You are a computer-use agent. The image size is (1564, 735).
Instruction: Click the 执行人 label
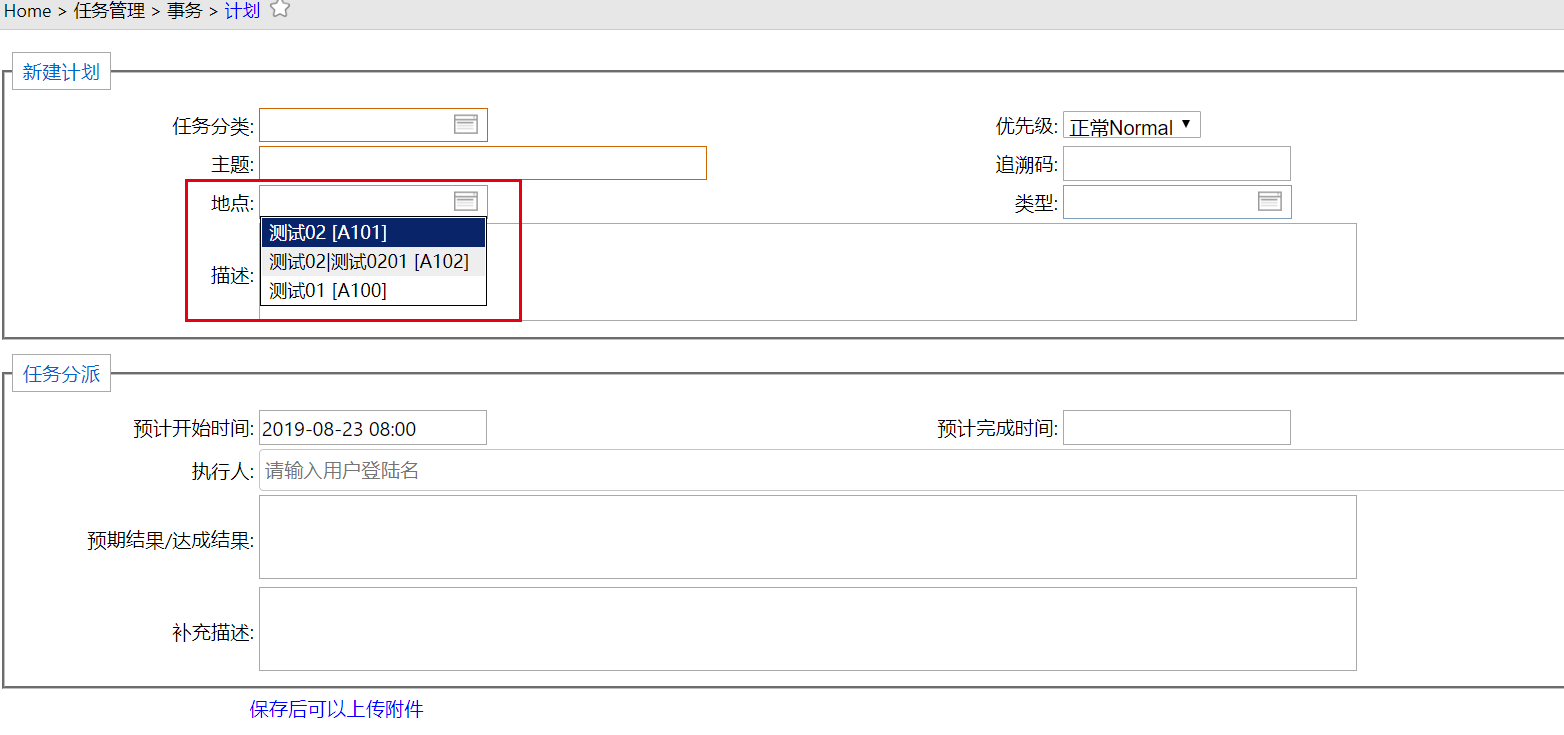click(x=223, y=472)
